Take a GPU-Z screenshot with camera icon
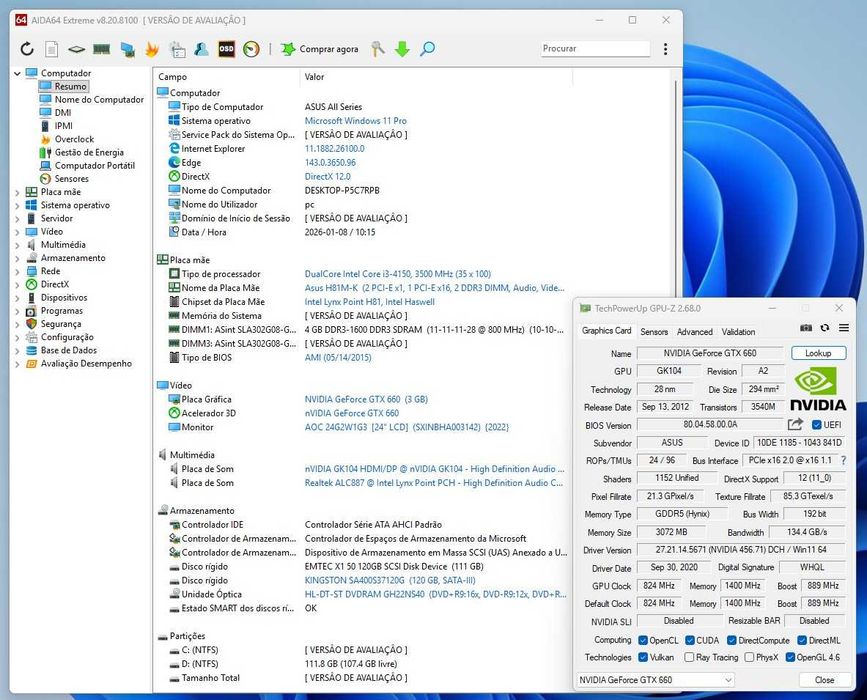 coord(806,328)
